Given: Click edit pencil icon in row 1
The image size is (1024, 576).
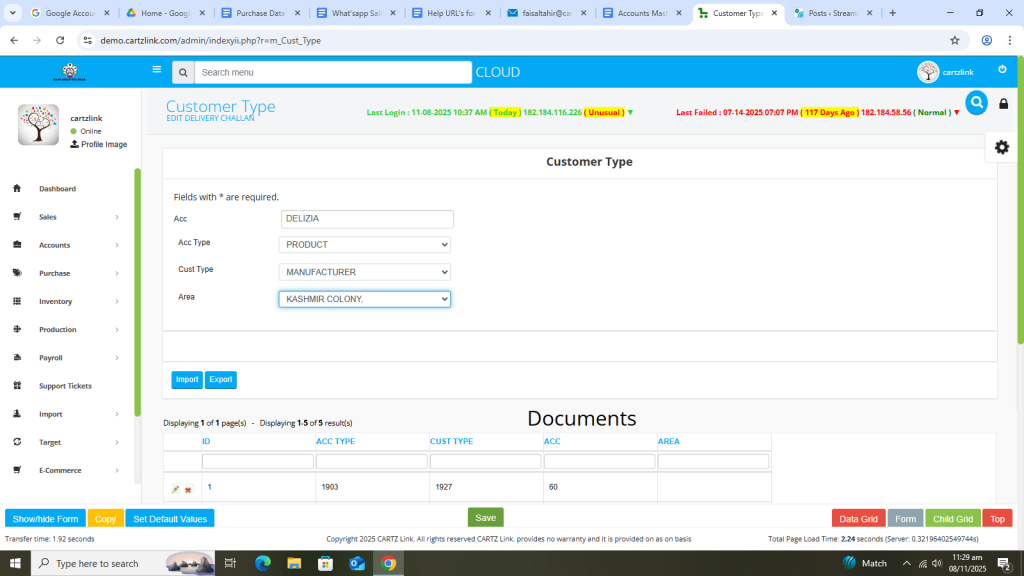Looking at the screenshot, I should [x=176, y=489].
